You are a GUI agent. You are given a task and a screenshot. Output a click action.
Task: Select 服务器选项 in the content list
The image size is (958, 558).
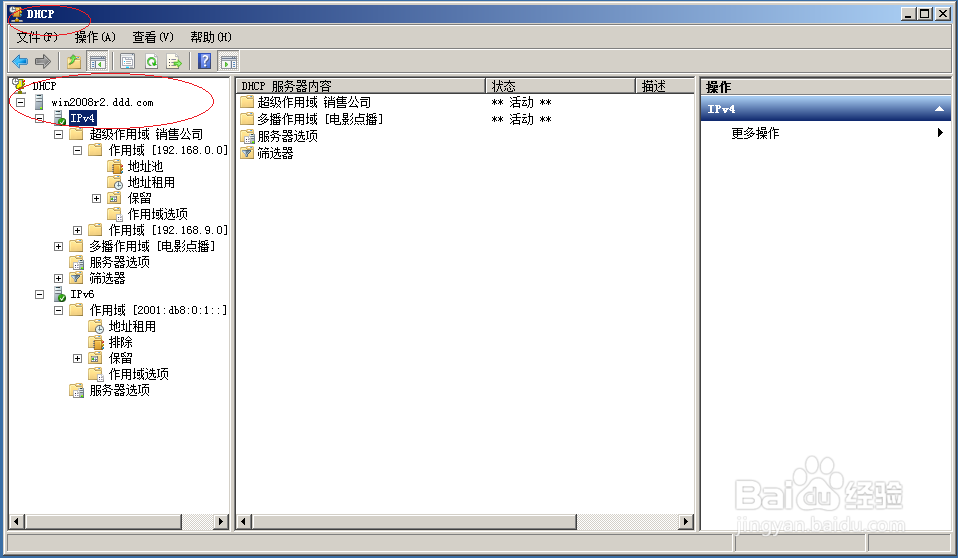tap(287, 136)
